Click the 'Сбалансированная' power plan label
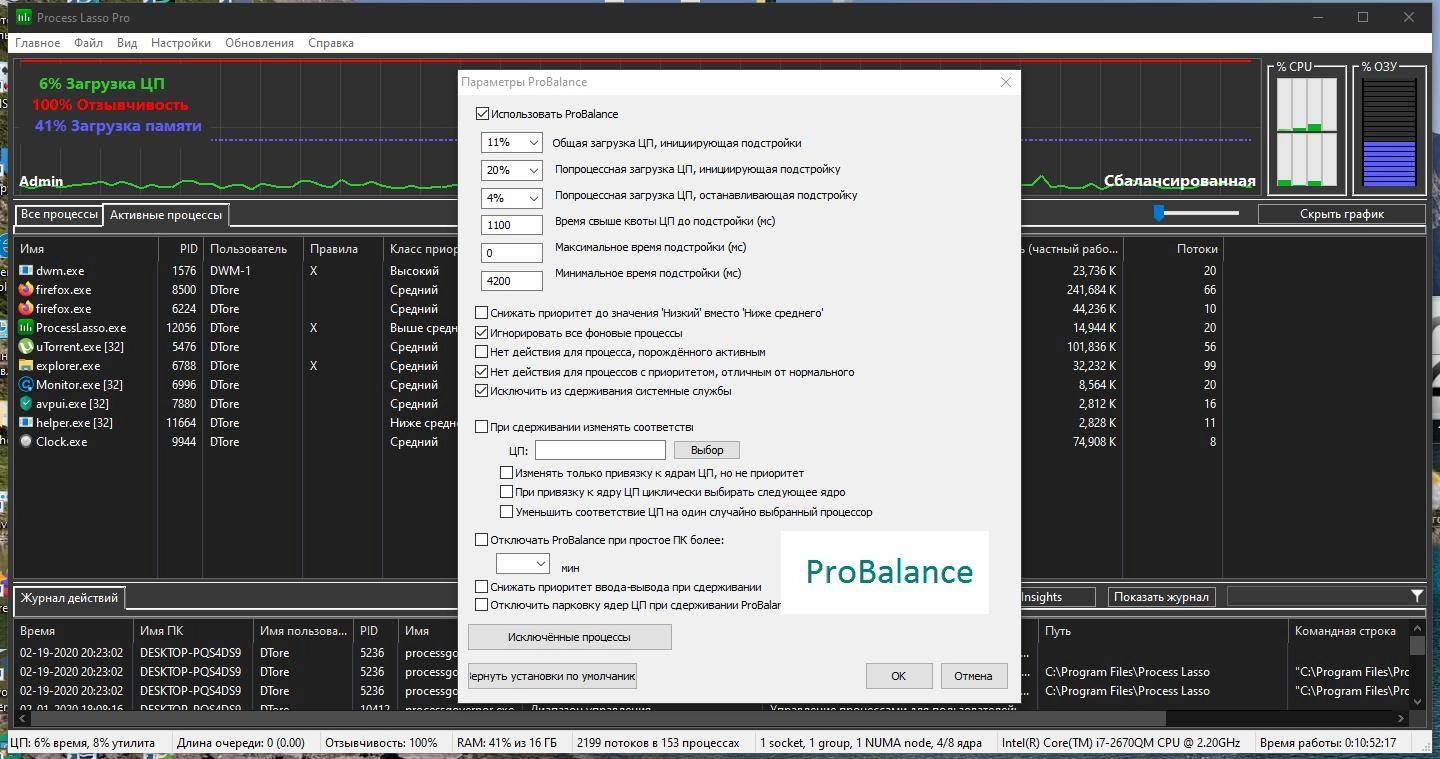The width and height of the screenshot is (1440, 759). tap(1179, 181)
